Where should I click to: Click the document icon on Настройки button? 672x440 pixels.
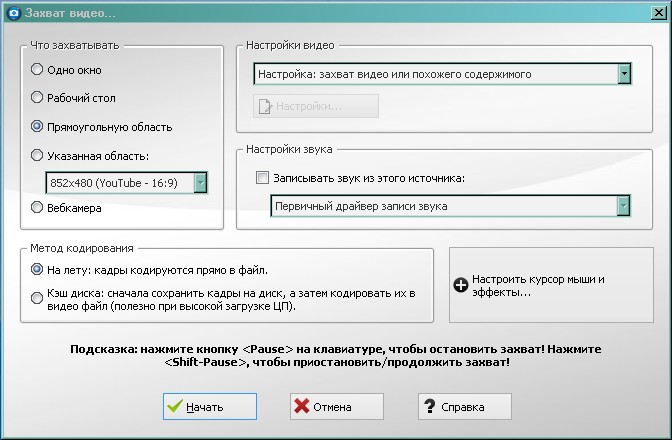(265, 106)
